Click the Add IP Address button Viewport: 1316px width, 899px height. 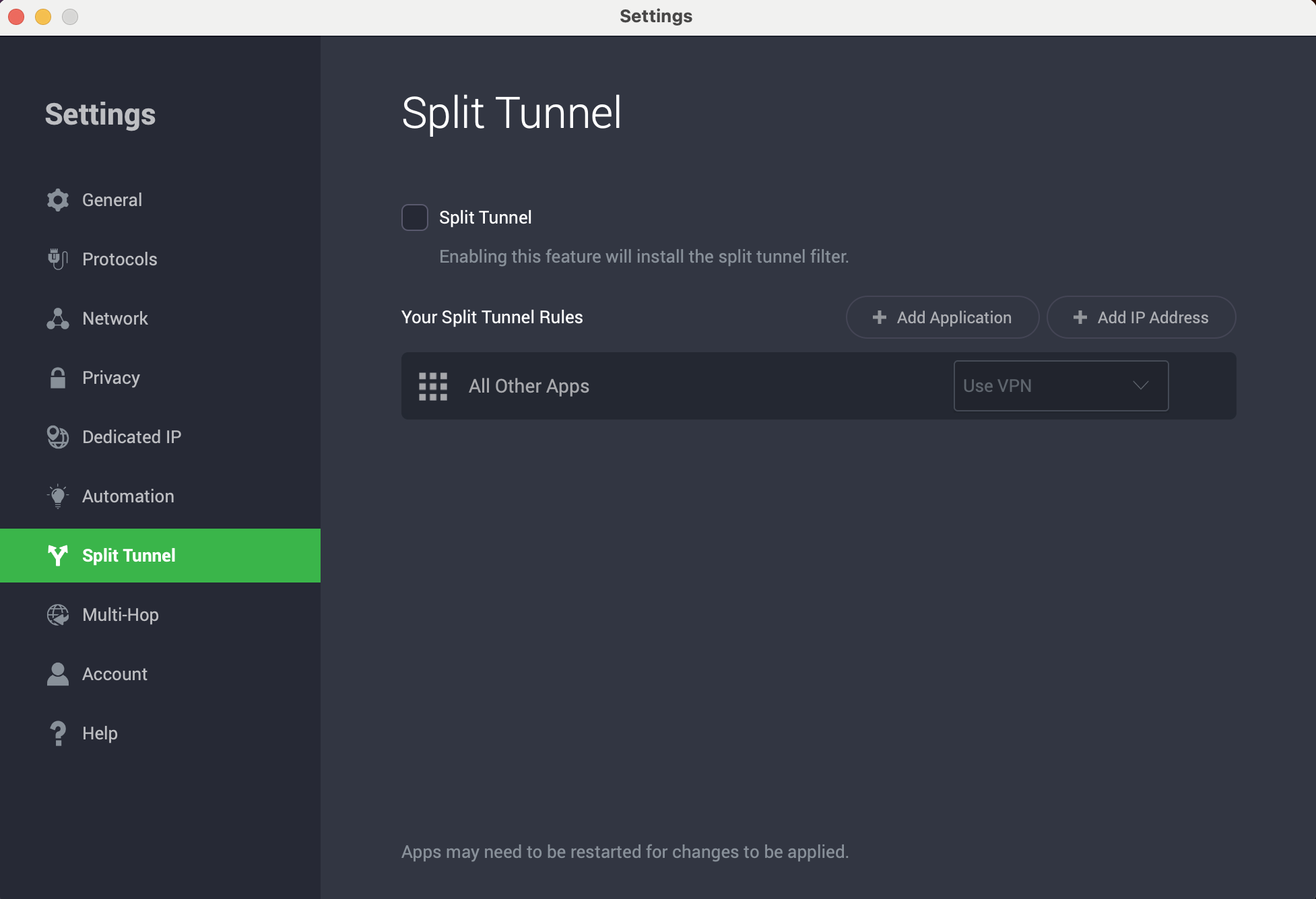coord(1140,317)
